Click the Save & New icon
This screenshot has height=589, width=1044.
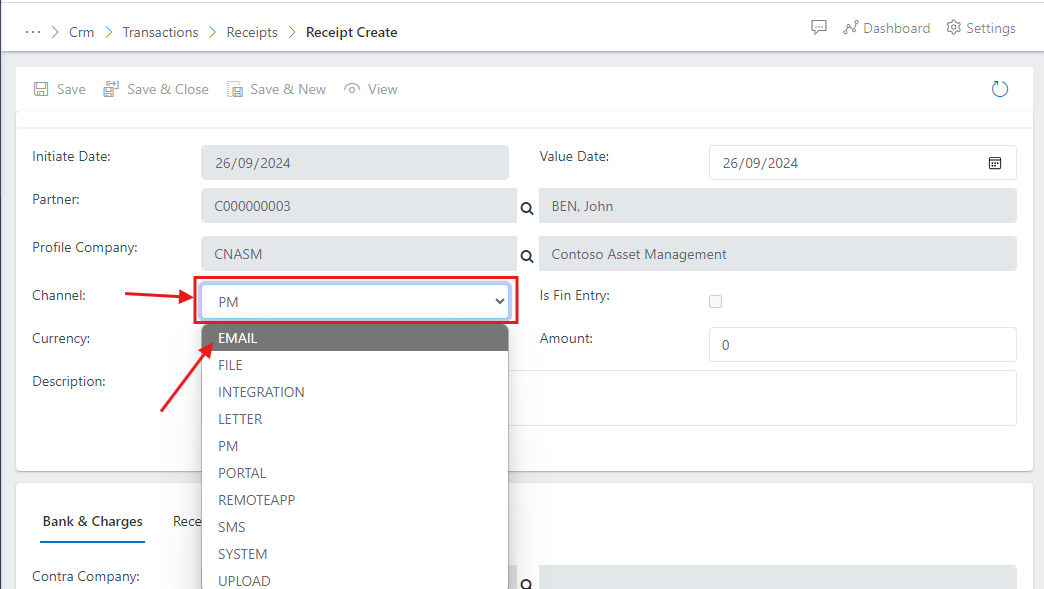235,89
